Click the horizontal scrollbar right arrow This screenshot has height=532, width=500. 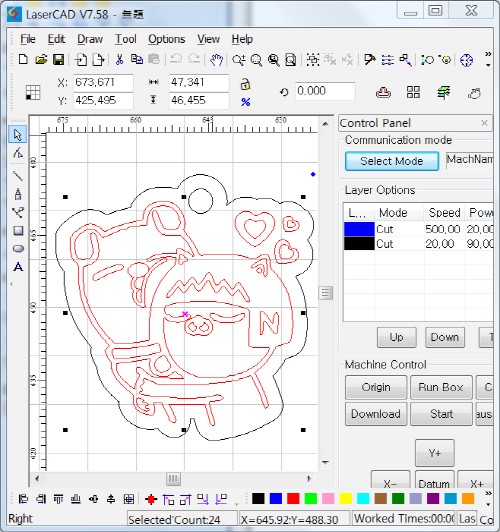309,479
